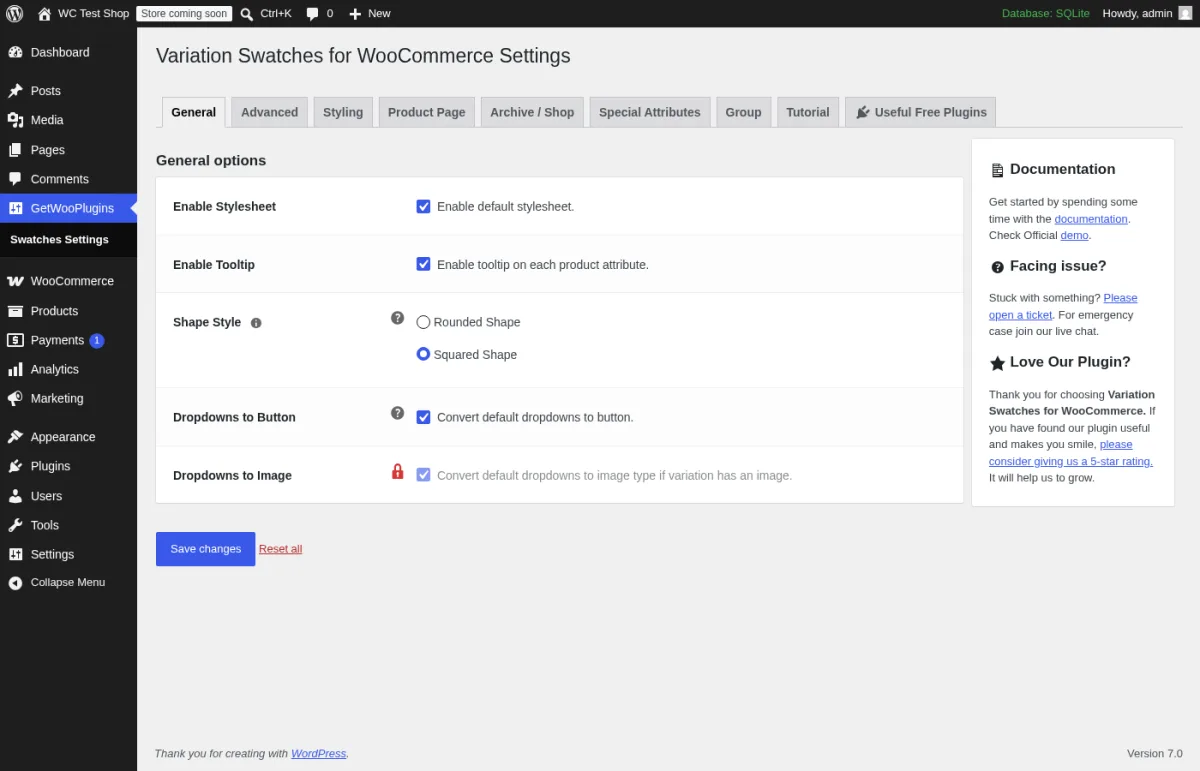The width and height of the screenshot is (1200, 771).
Task: Click the admin avatar thumbnail
Action: 1185,13
